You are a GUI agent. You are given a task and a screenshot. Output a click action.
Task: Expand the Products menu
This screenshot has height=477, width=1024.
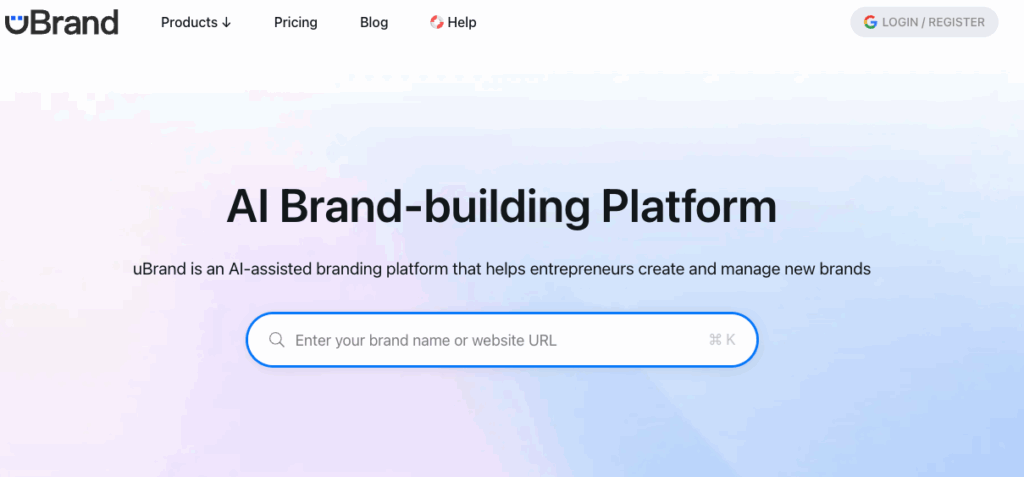tap(196, 22)
